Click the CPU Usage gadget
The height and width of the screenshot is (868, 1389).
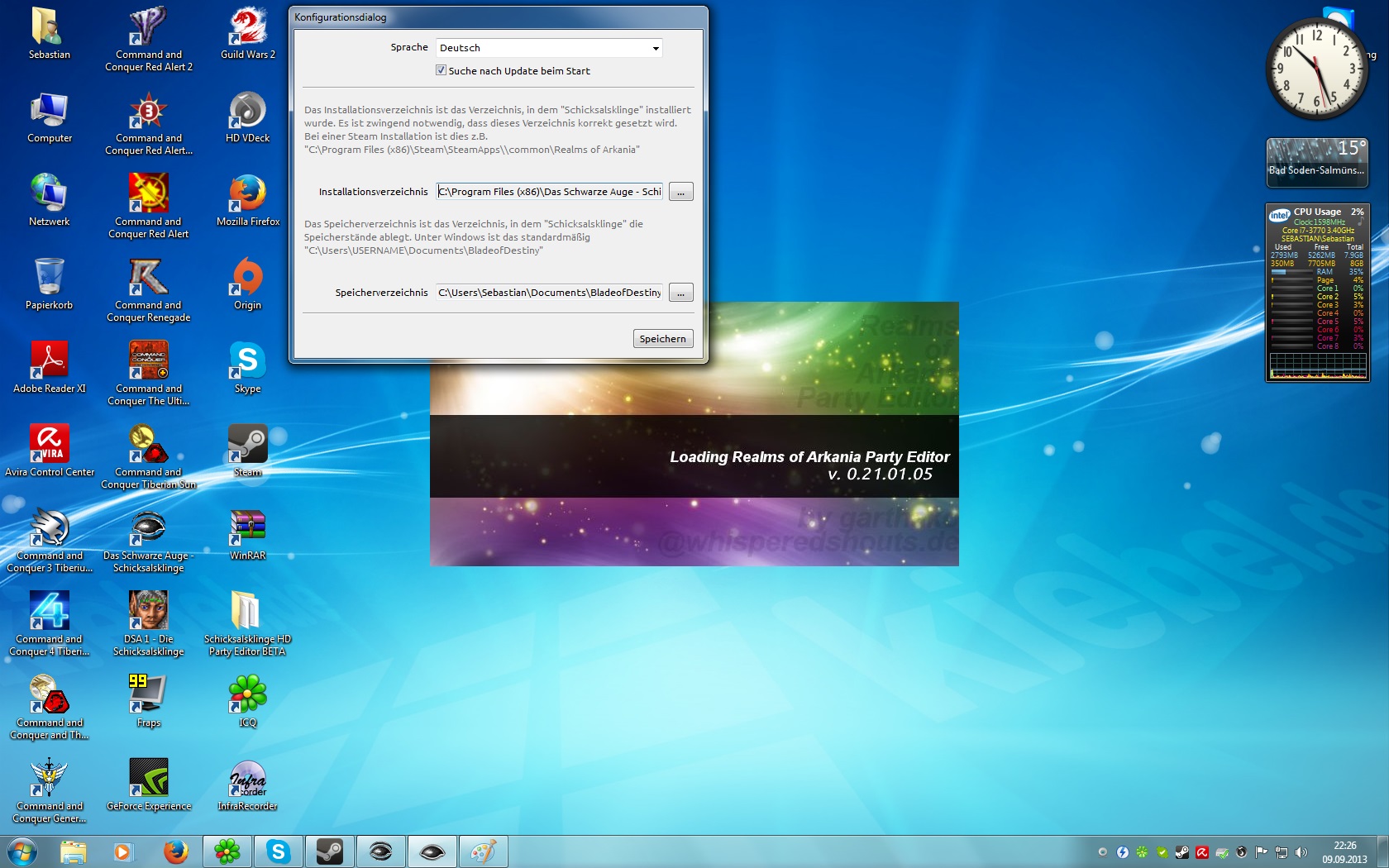pyautogui.click(x=1317, y=293)
